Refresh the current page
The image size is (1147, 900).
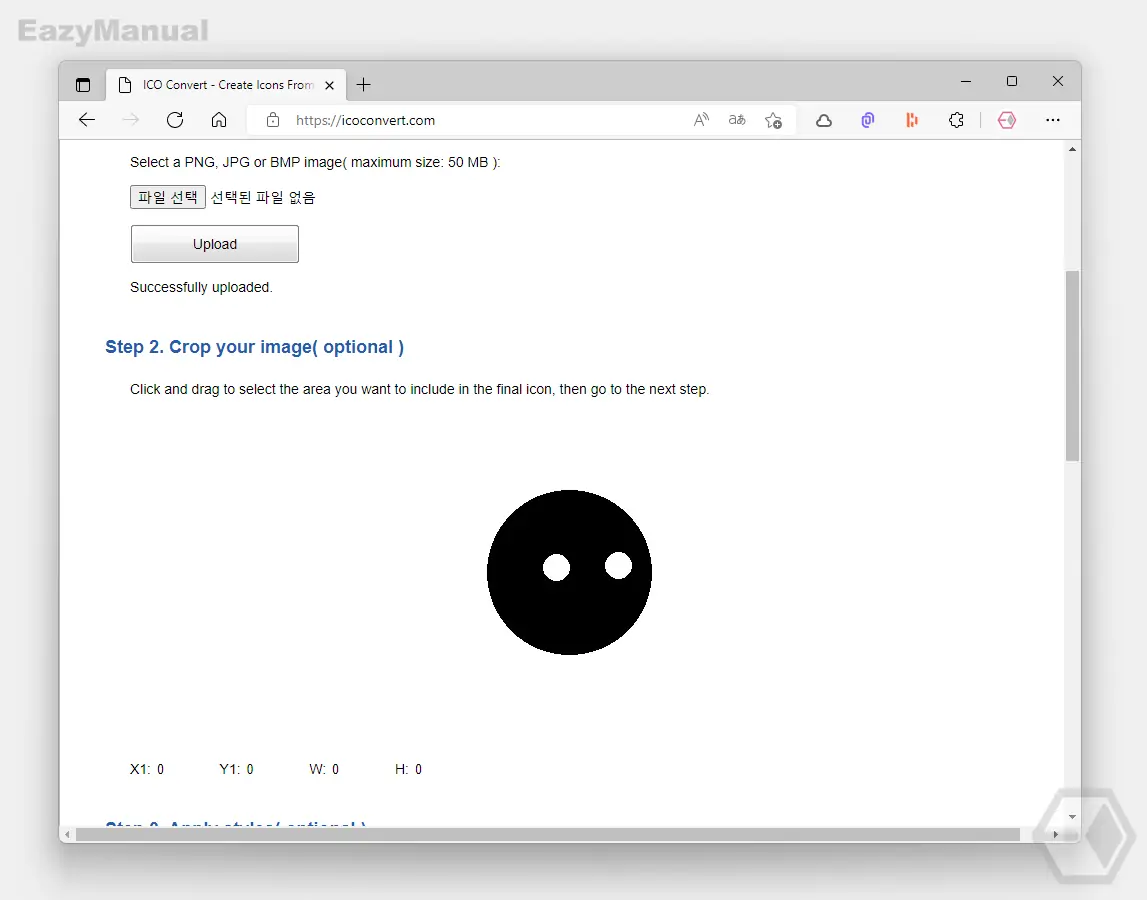[x=175, y=120]
